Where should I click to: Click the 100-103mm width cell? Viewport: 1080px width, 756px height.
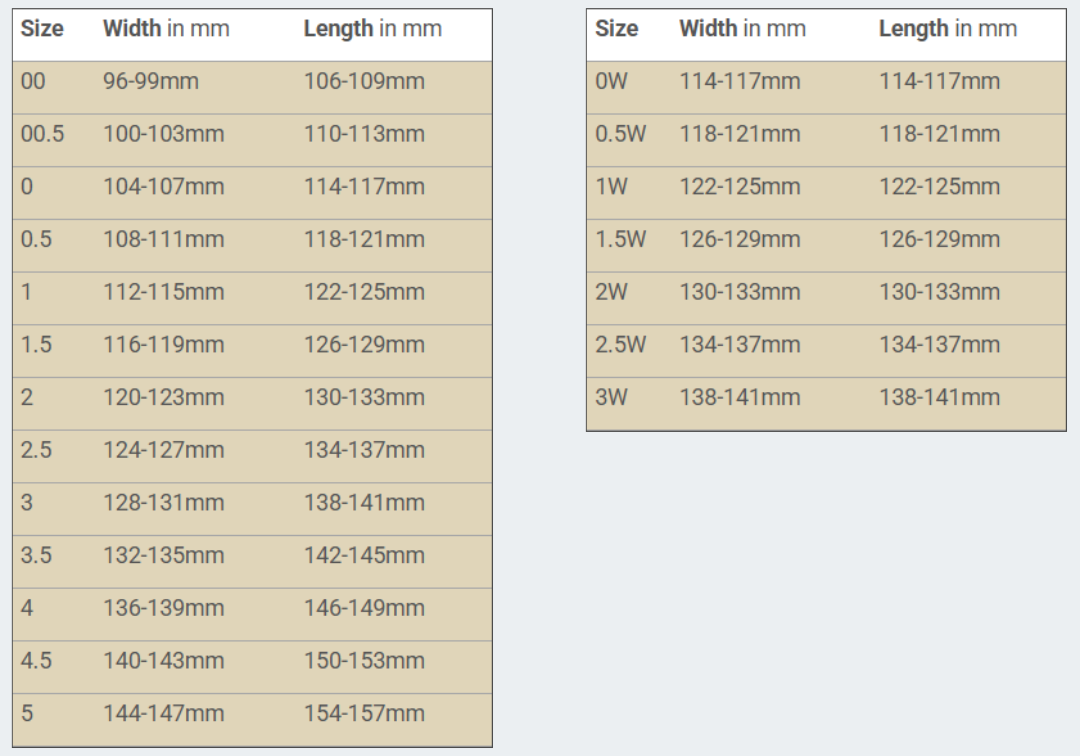tap(164, 134)
